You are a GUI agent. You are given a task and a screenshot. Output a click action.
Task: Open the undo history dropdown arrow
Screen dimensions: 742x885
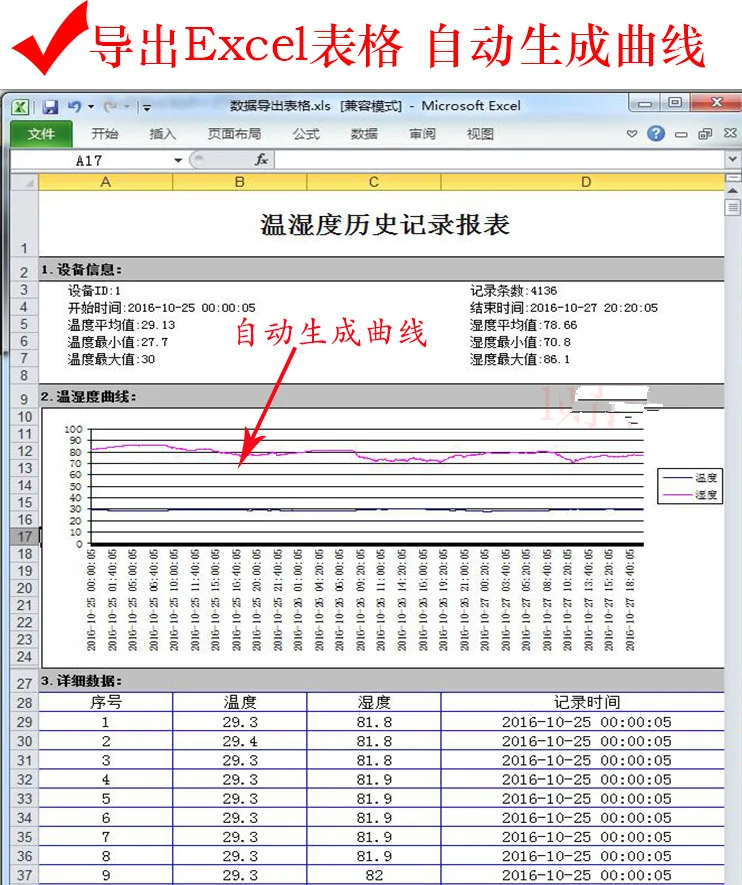pos(91,107)
